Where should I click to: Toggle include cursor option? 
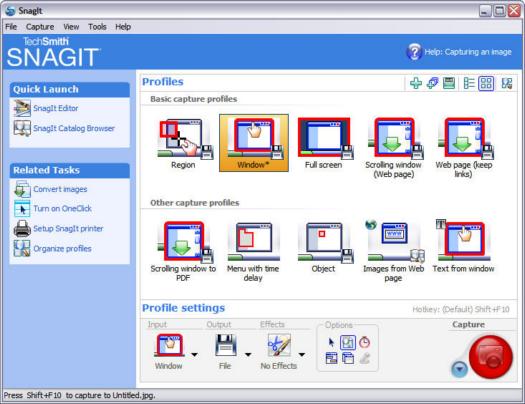pos(331,342)
